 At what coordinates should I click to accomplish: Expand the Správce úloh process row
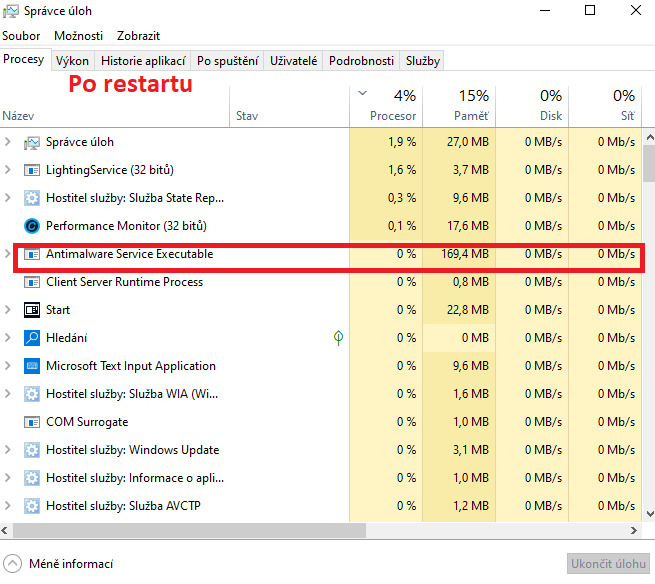tap(8, 142)
